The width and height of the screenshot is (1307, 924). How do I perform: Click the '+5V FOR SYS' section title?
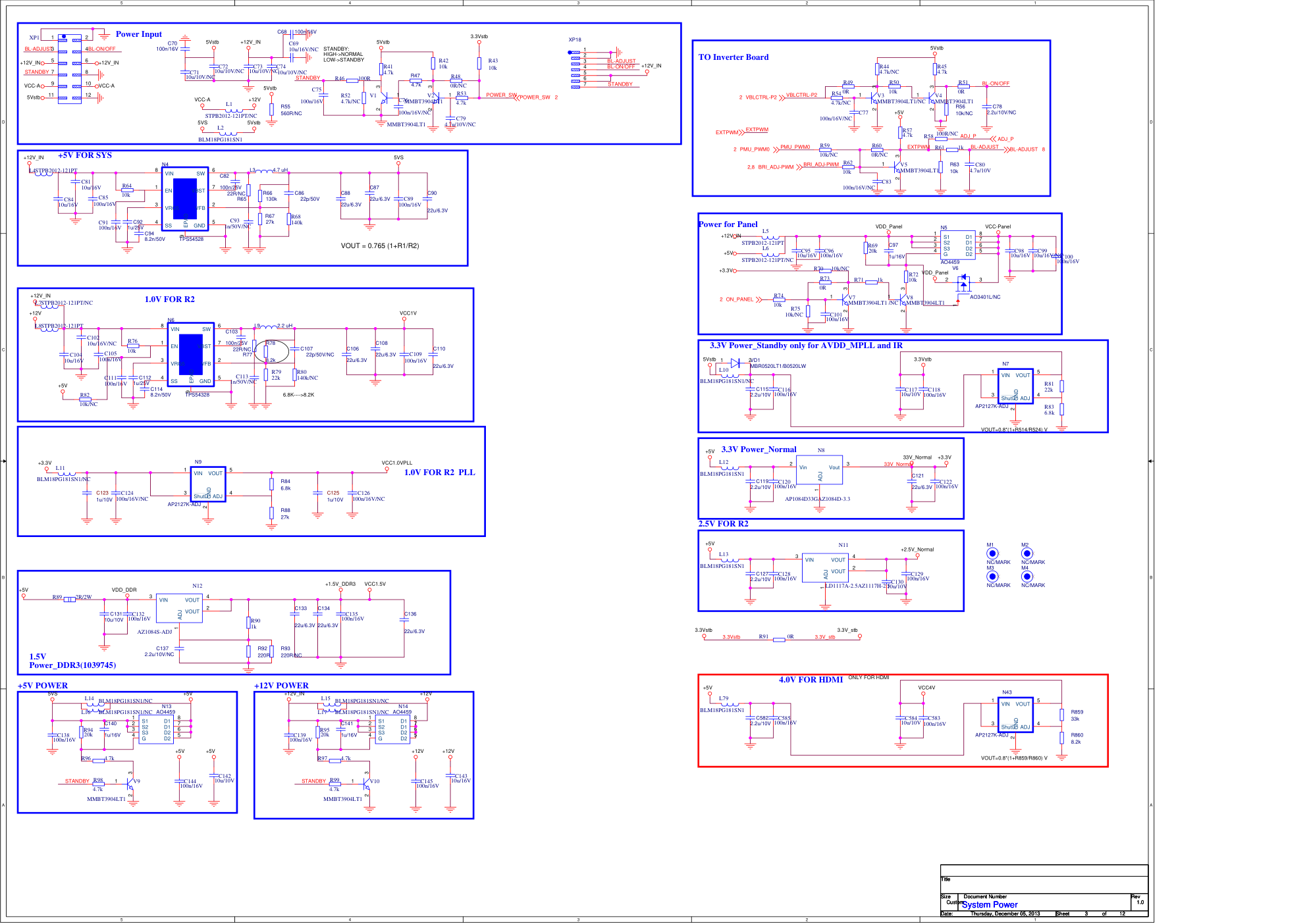click(85, 155)
